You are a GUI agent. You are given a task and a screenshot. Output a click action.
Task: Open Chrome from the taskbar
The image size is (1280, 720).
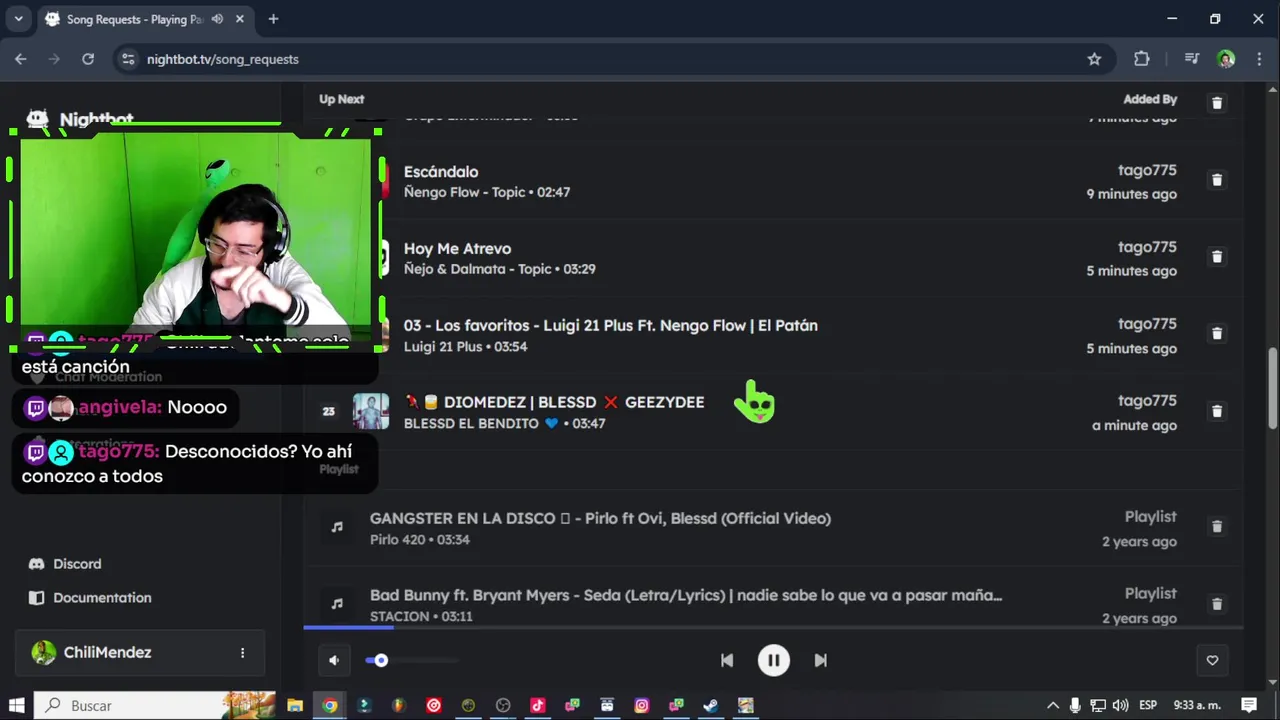coord(330,705)
